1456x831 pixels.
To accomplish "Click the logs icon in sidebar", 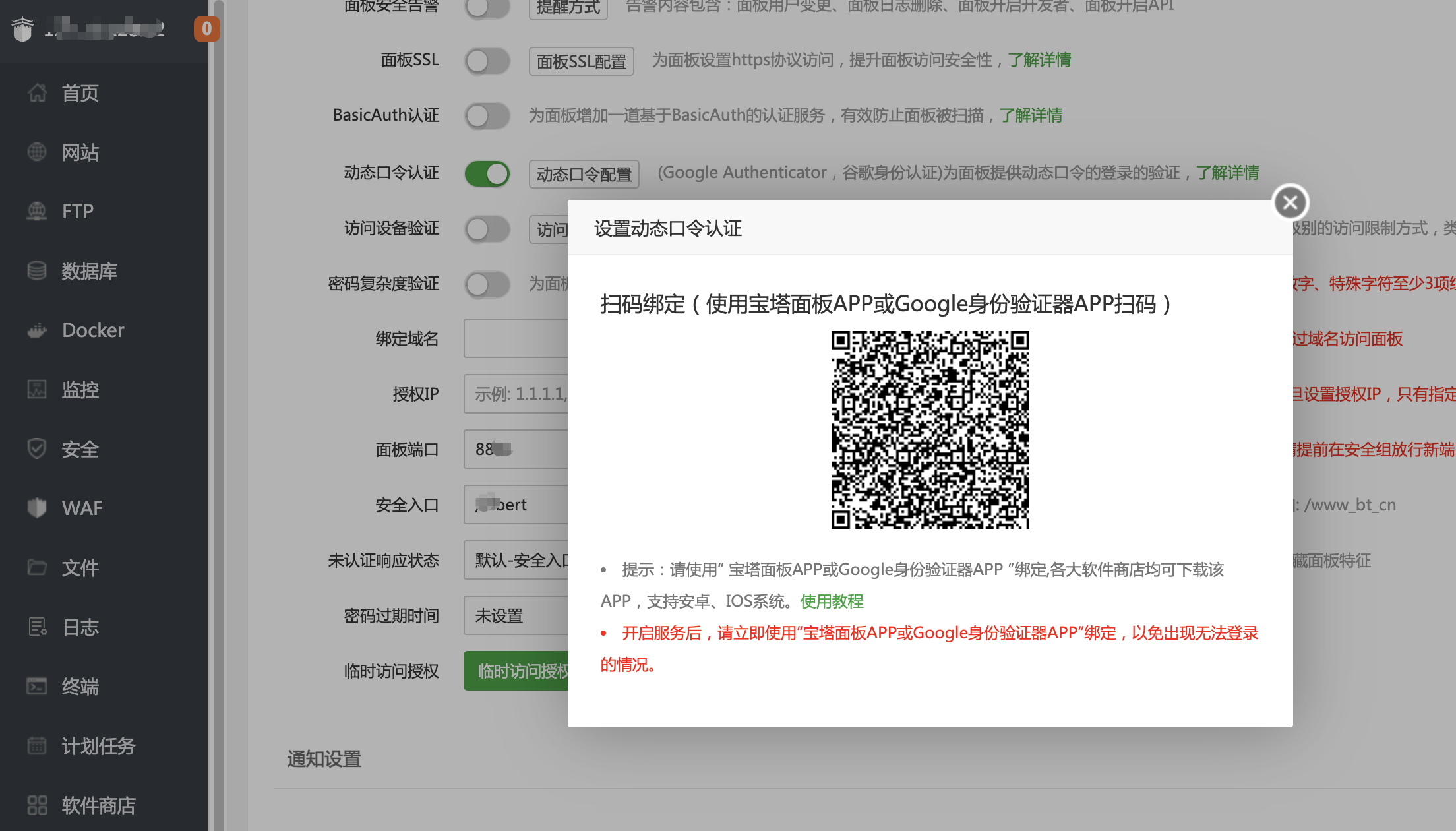I will click(37, 627).
